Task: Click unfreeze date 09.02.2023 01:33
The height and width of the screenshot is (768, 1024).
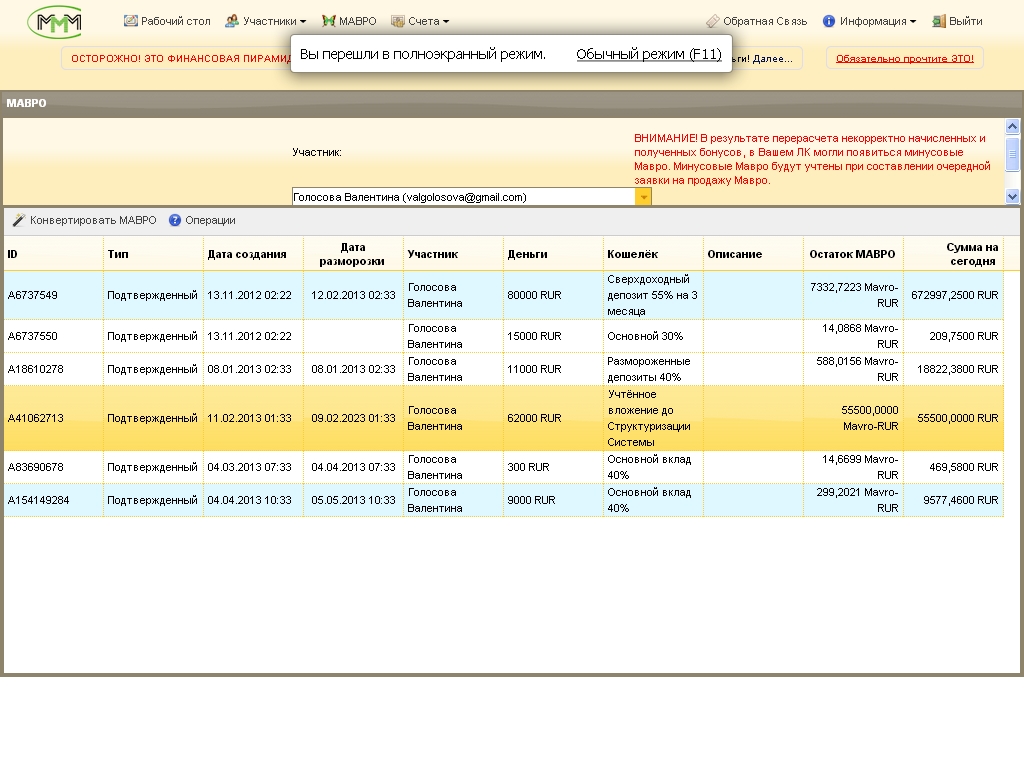Action: [353, 418]
